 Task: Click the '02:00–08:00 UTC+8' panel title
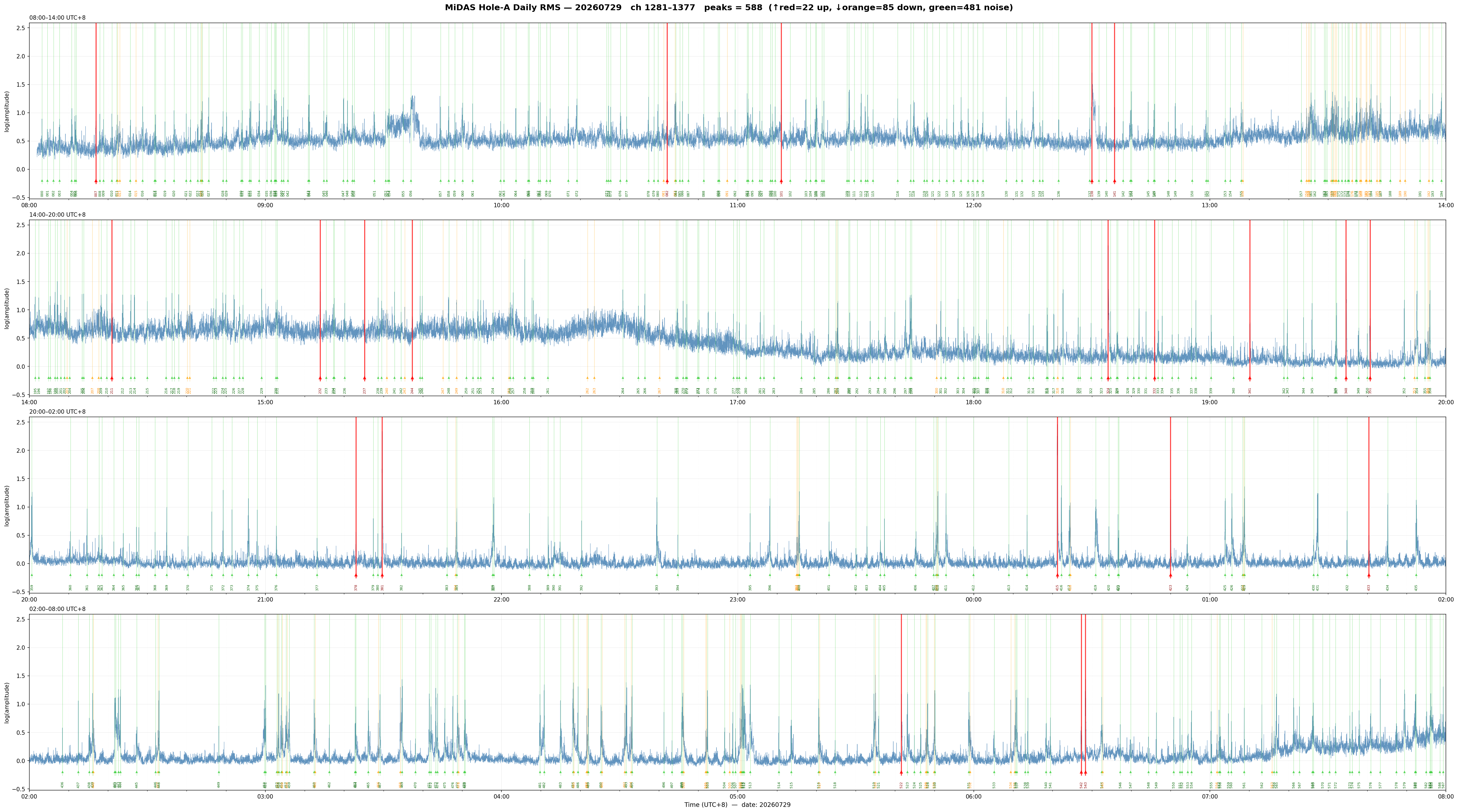[58, 609]
